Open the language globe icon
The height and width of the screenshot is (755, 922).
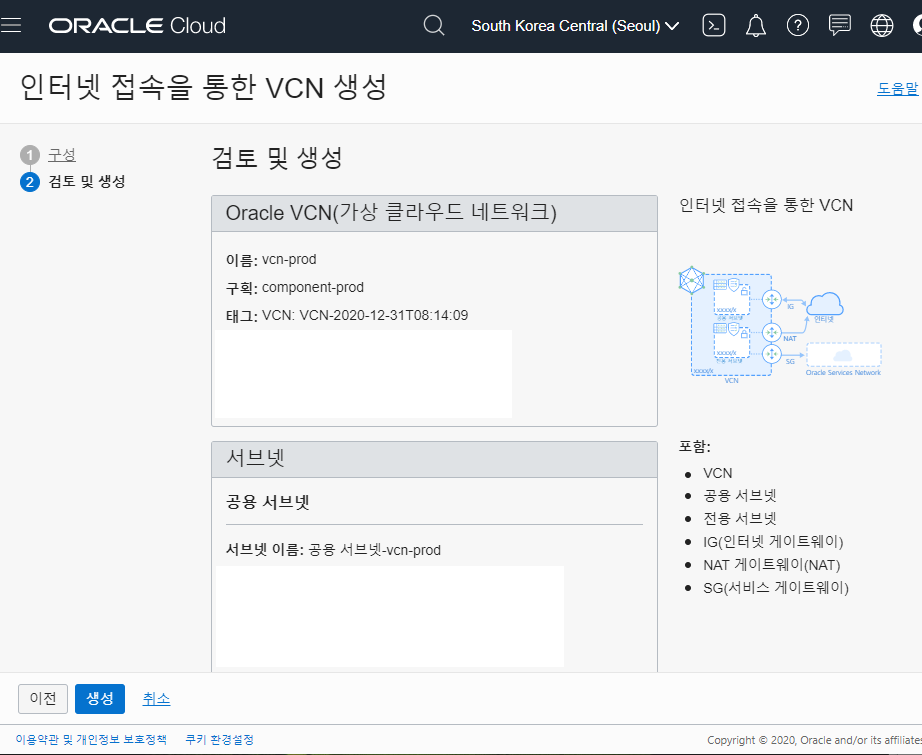coord(881,25)
